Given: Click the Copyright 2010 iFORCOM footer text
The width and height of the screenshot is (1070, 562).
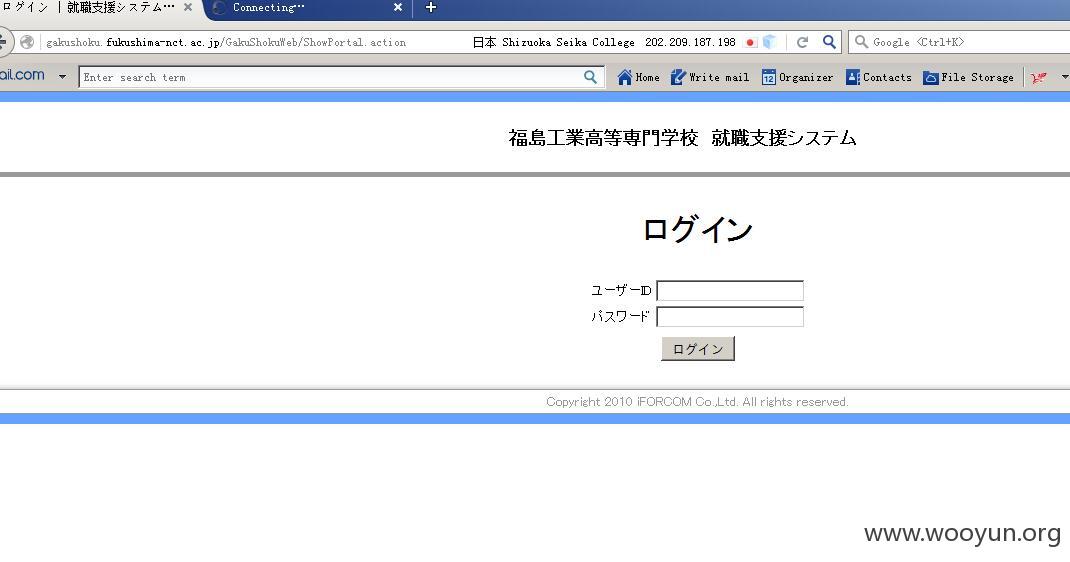Looking at the screenshot, I should [697, 402].
